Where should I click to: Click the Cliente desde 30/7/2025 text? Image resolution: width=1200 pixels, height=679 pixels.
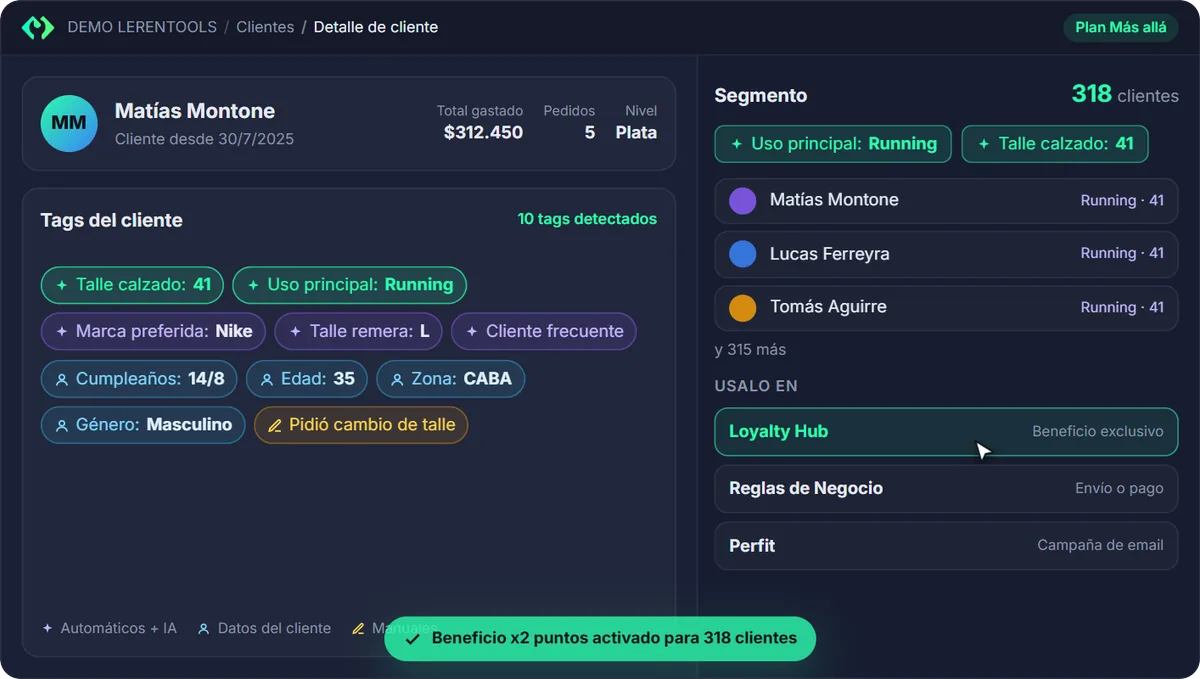[x=204, y=139]
